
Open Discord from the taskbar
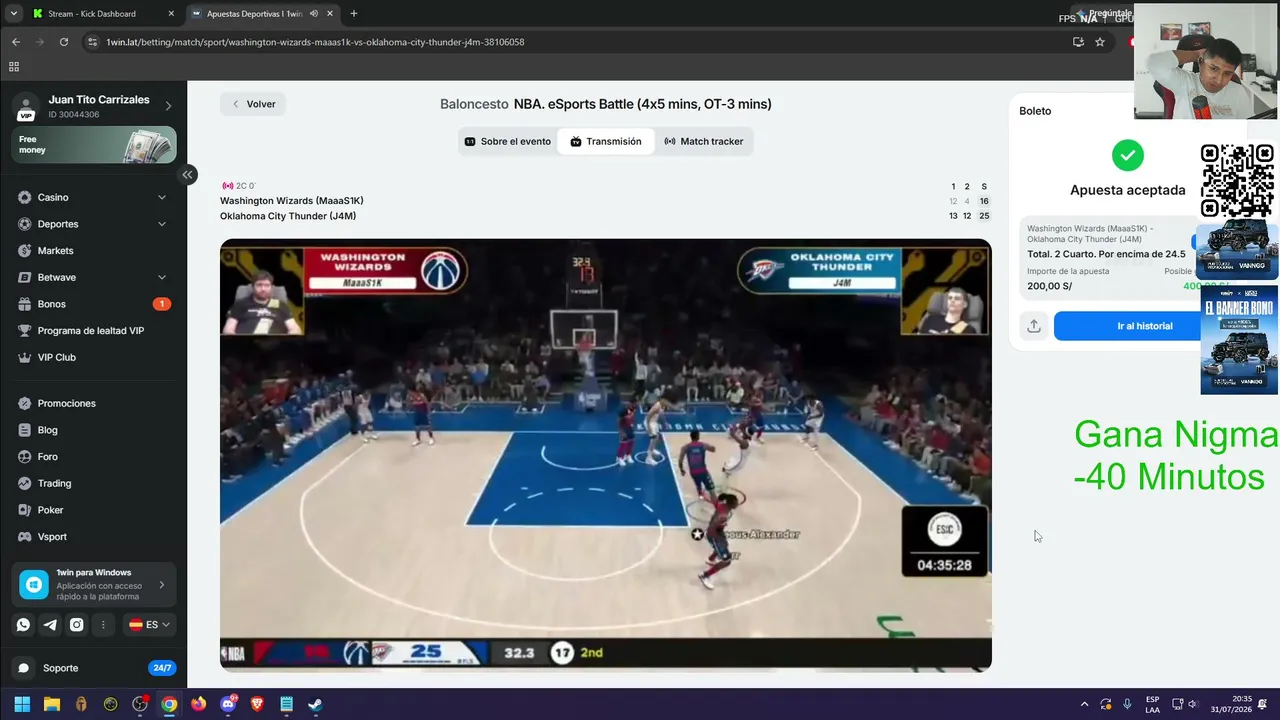[x=228, y=704]
